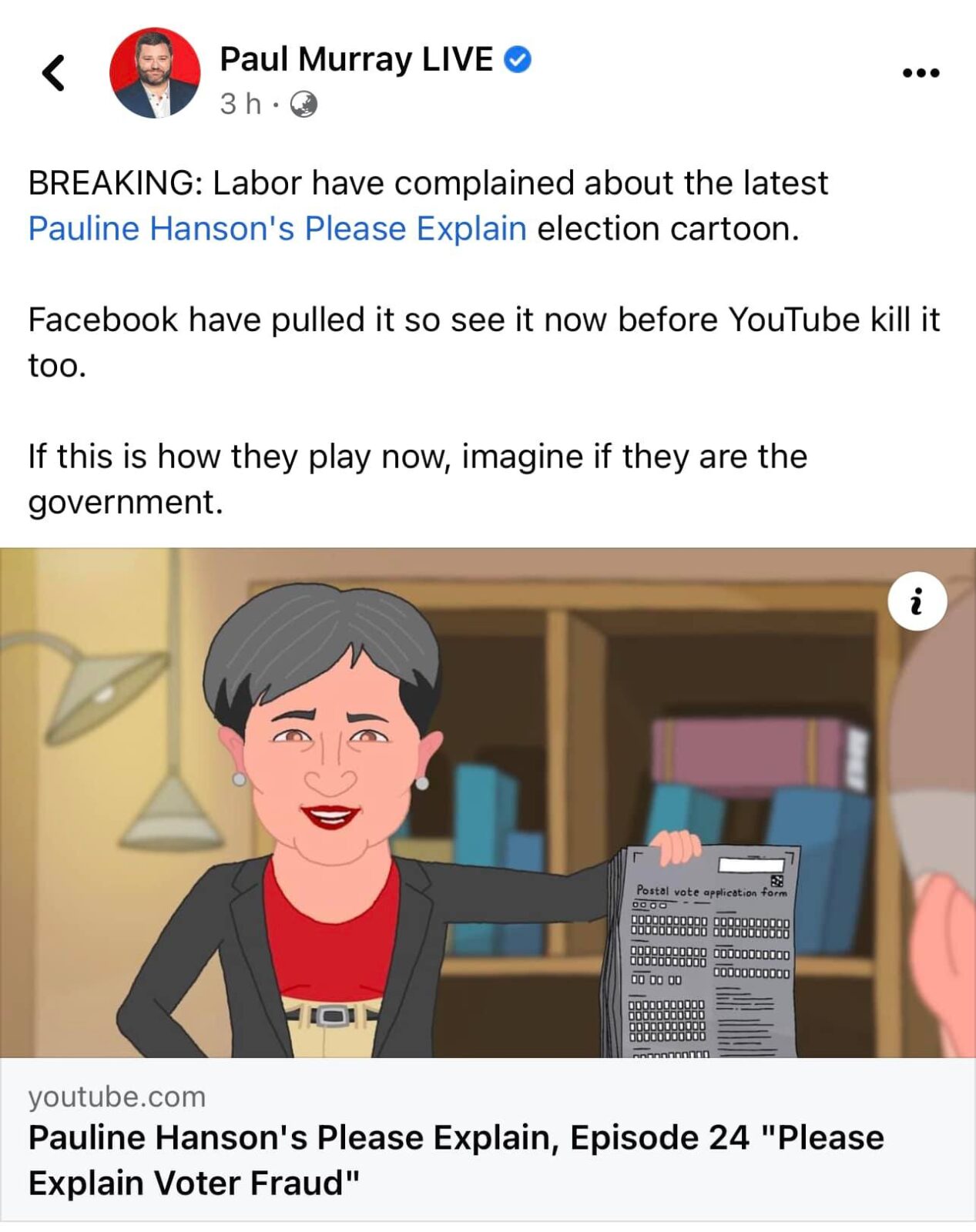
Task: Click the 3 h post timestamp
Action: (x=240, y=104)
